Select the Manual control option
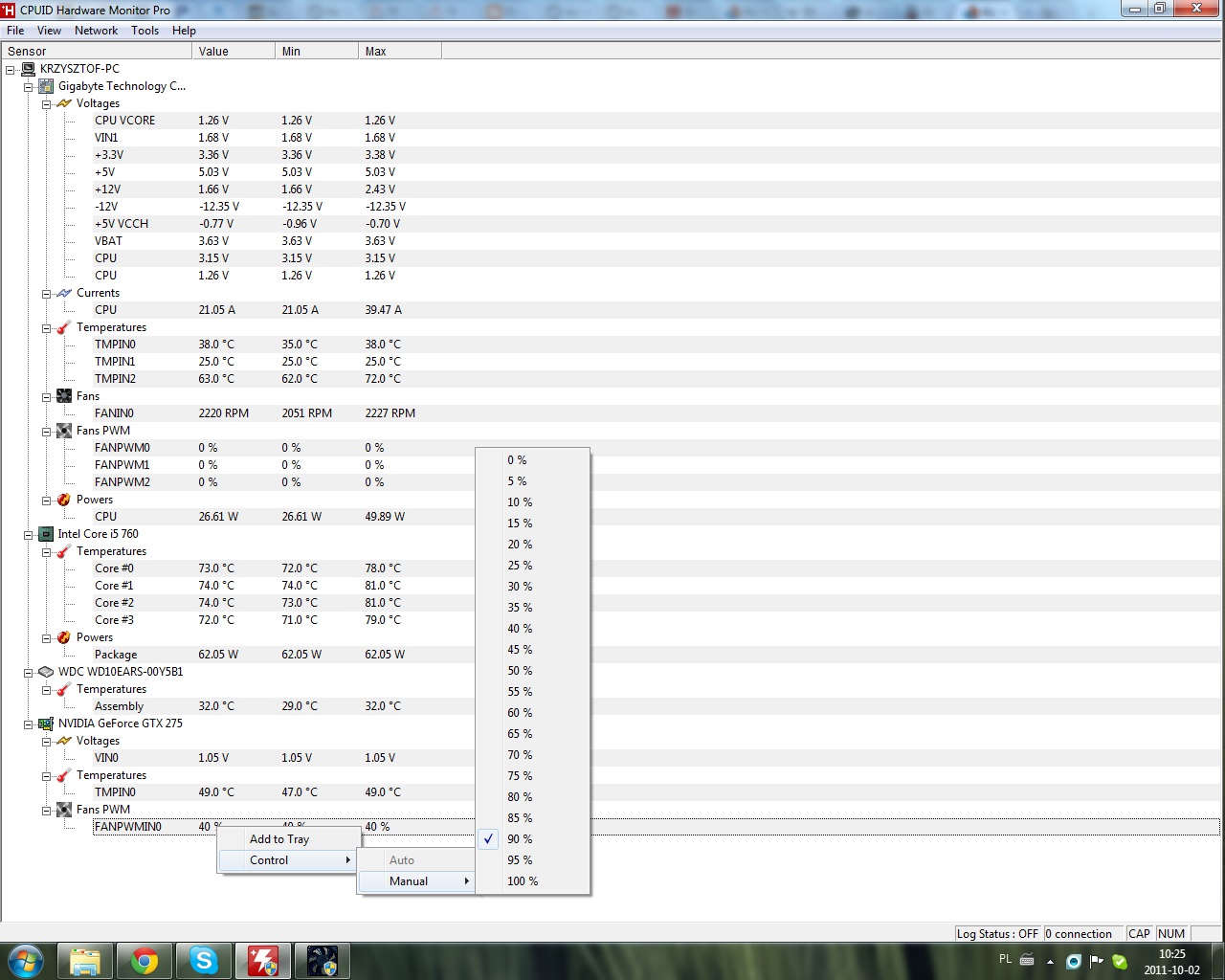Screen dimensions: 1225x980 (x=417, y=881)
